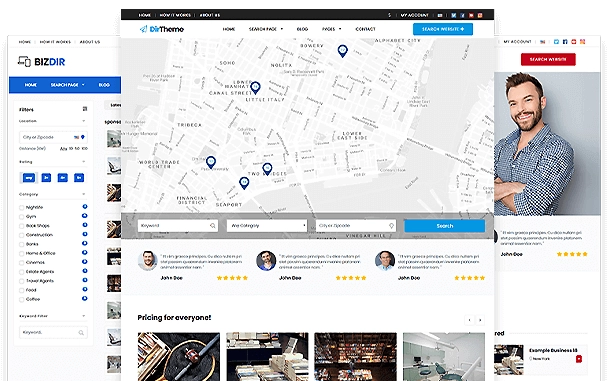
Task: Click the magnifier icon in the sidebar Keyword field
Action: (81, 333)
